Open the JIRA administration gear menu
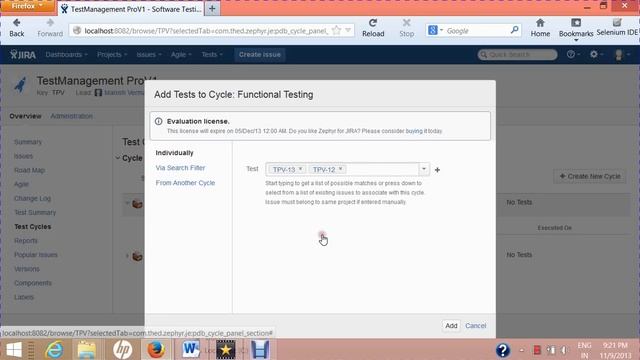Screen dimensions: 640x360 click(596, 54)
